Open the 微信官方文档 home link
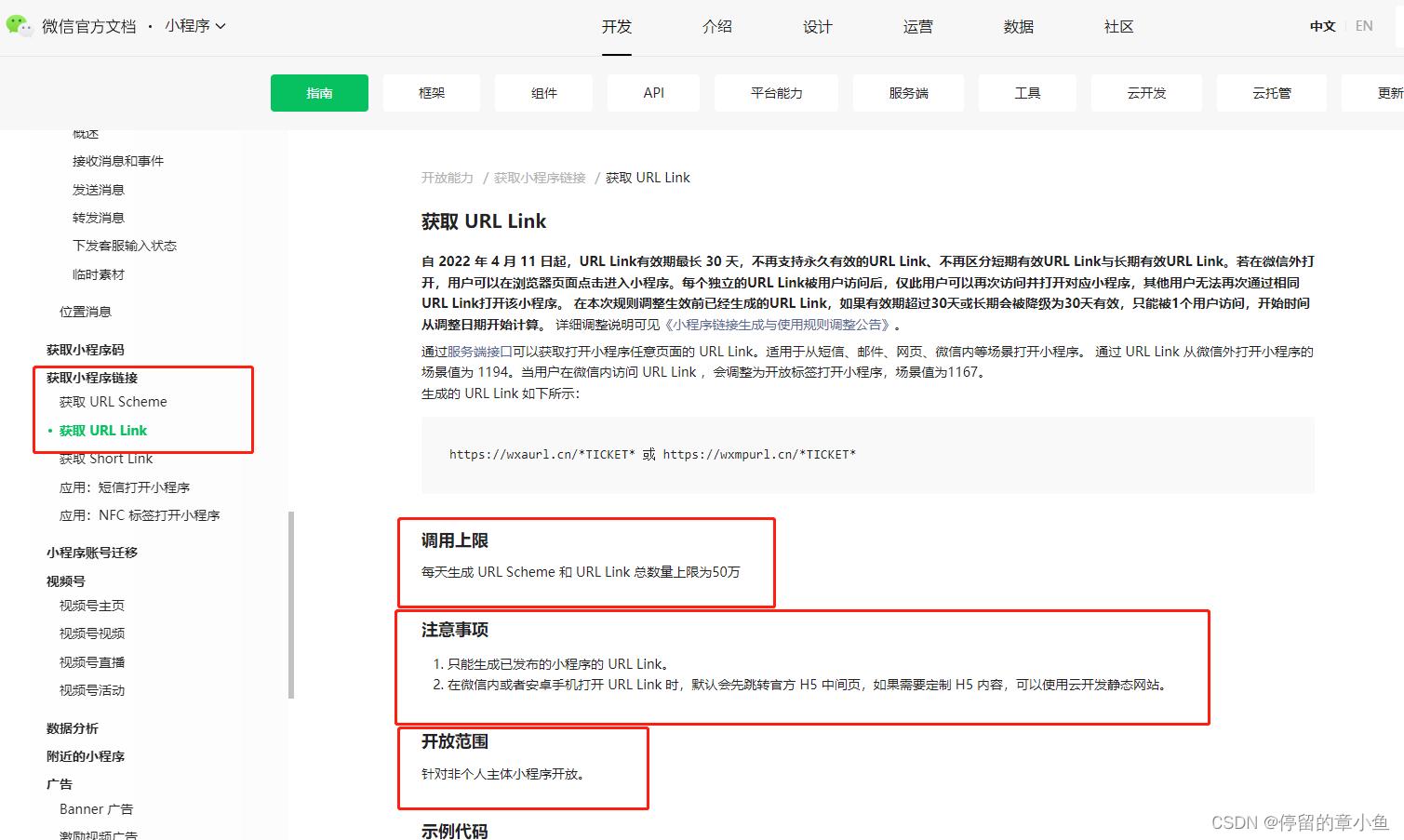1404x840 pixels. pos(89,26)
